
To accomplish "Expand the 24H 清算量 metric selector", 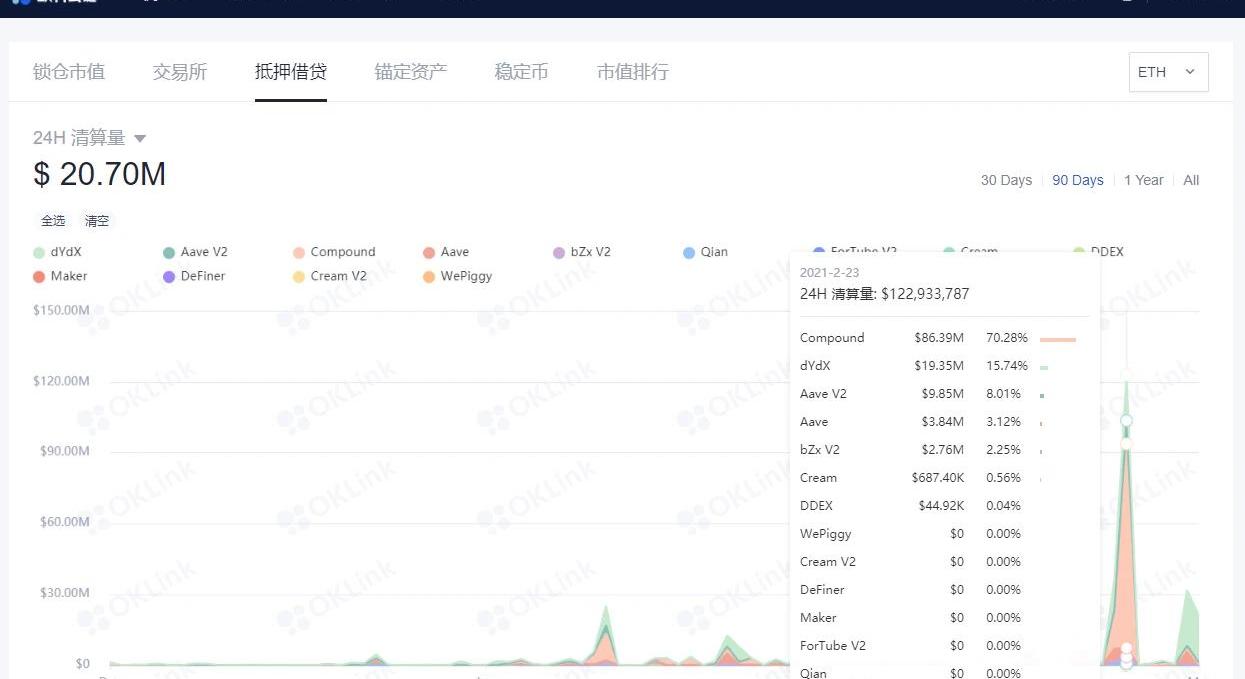I will (x=140, y=139).
